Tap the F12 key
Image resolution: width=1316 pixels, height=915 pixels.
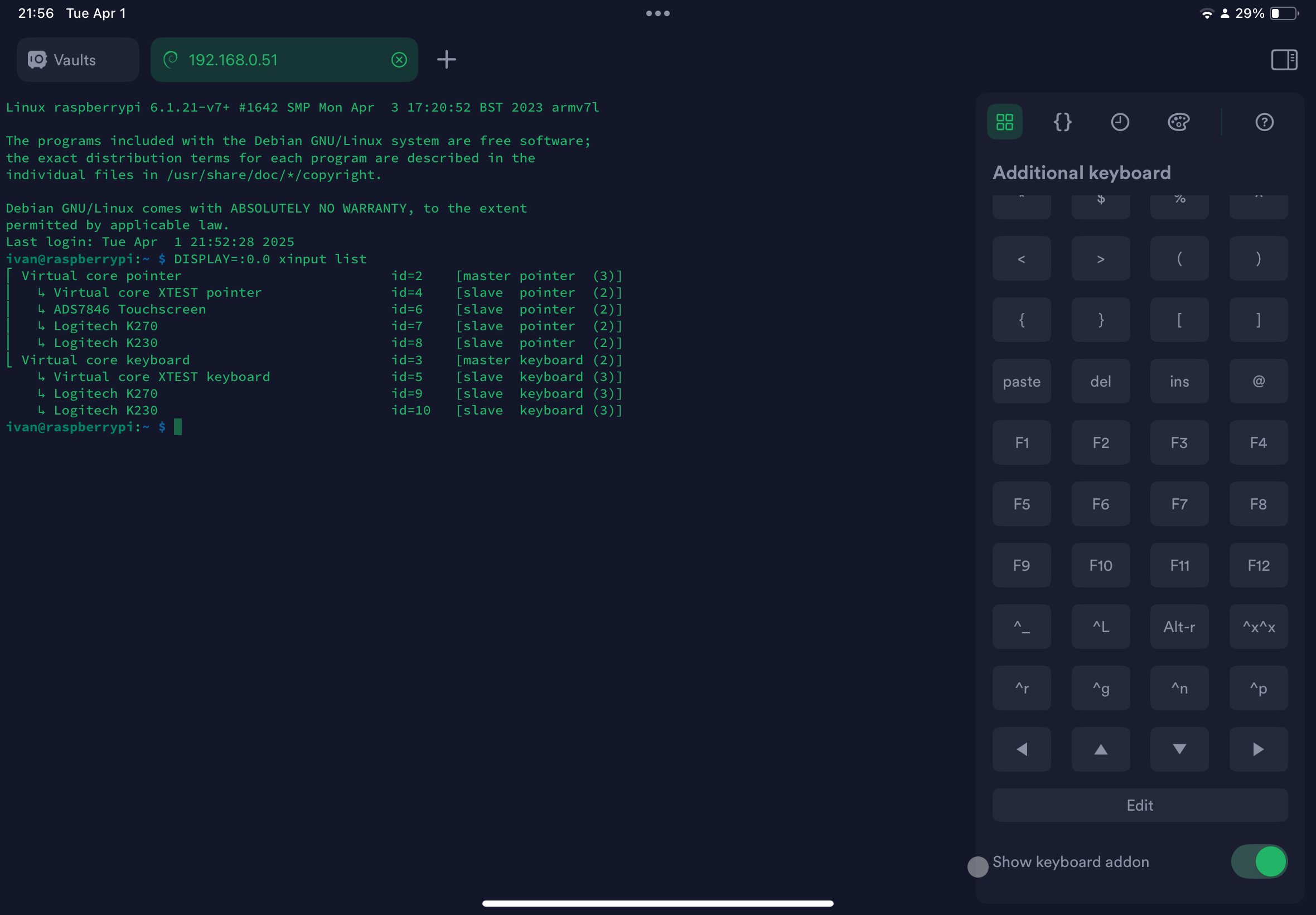click(x=1258, y=565)
